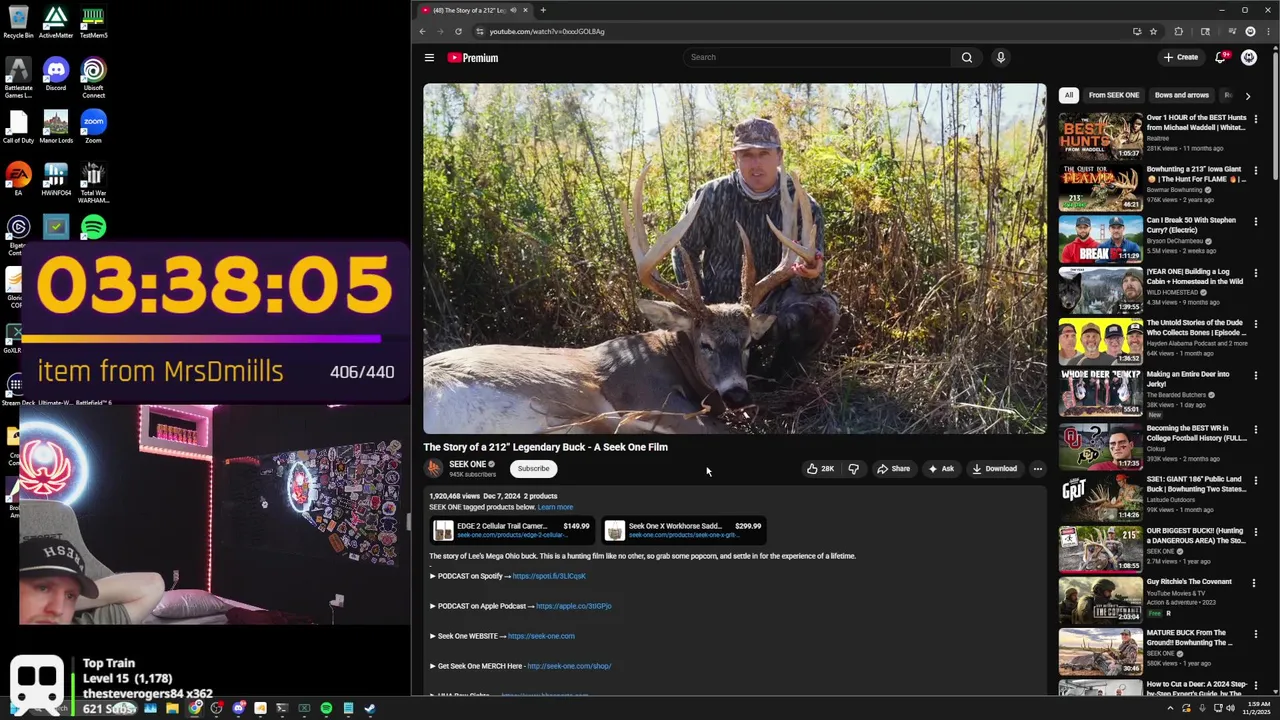This screenshot has height=720, width=1280.
Task: Open Recycle Bin on desktop
Action: [18, 23]
